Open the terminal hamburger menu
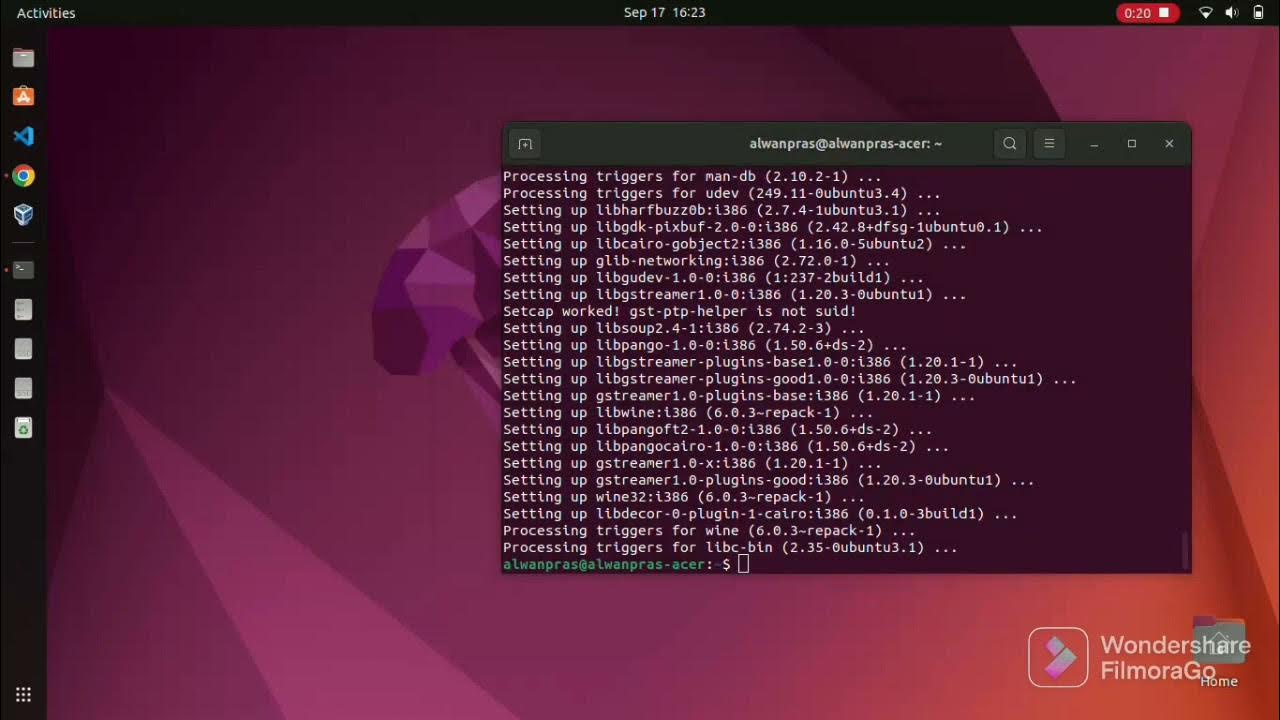The height and width of the screenshot is (720, 1280). 1049,144
